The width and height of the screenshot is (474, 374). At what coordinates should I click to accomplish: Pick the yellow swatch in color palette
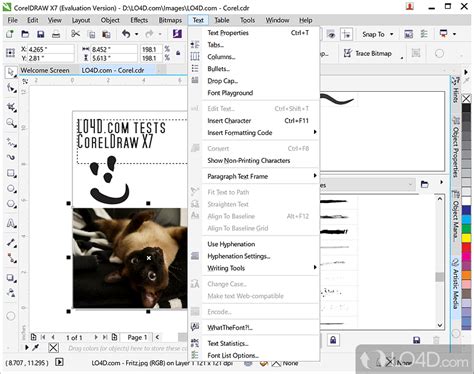466,238
